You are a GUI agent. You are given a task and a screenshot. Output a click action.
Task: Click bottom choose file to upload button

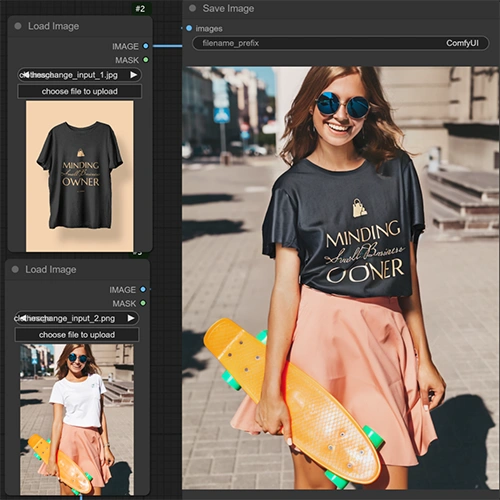77,335
